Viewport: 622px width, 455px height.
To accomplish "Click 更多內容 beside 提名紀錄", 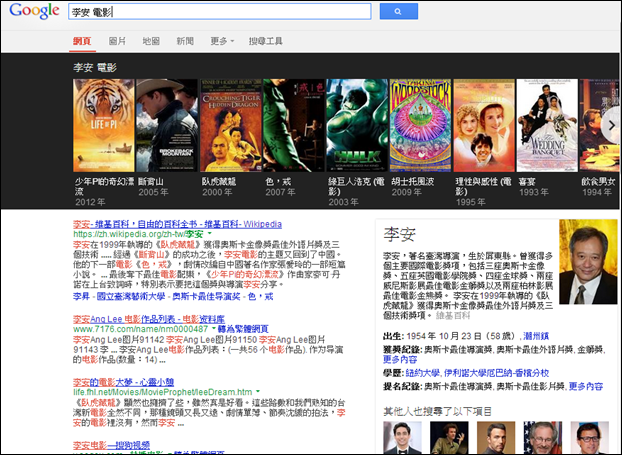I will pos(586,386).
